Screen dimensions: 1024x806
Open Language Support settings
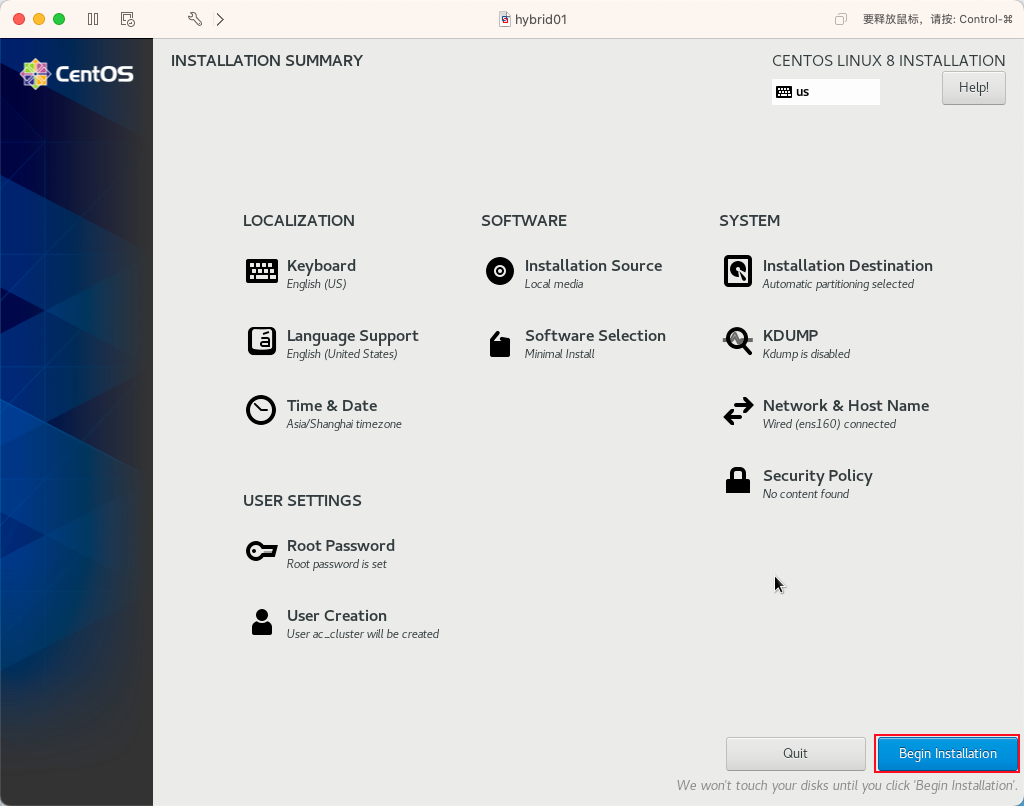[x=353, y=336]
